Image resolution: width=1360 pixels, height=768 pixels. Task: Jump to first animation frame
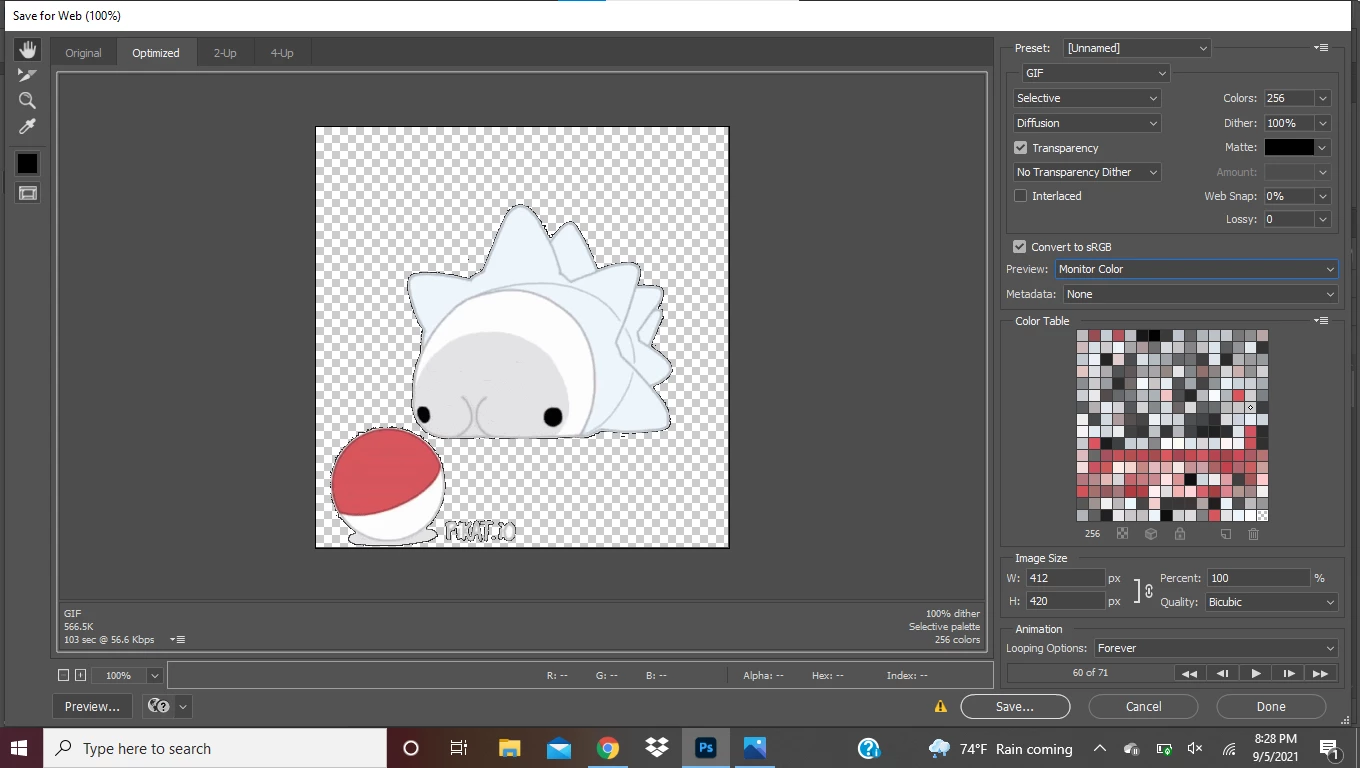click(x=1189, y=673)
